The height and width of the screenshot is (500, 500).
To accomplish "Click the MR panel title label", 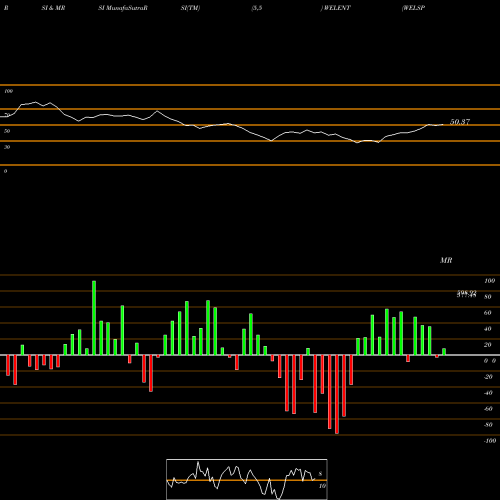I will pyautogui.click(x=446, y=260).
